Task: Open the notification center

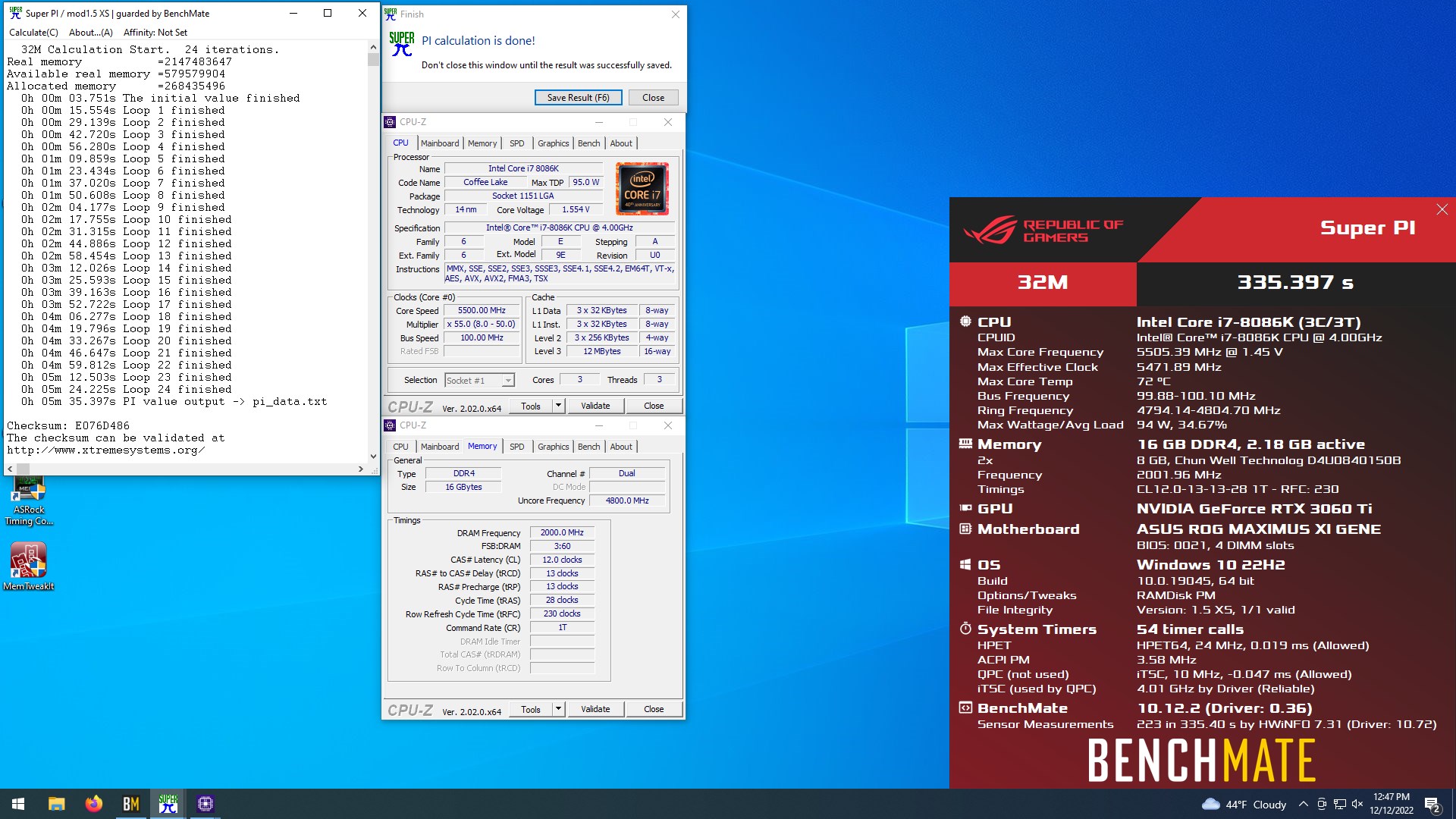Action: (x=1432, y=805)
